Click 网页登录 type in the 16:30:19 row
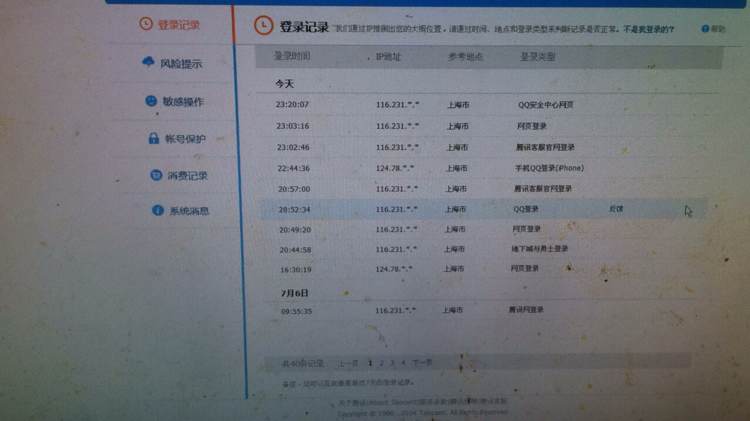Image resolution: width=750 pixels, height=421 pixels. (525, 268)
